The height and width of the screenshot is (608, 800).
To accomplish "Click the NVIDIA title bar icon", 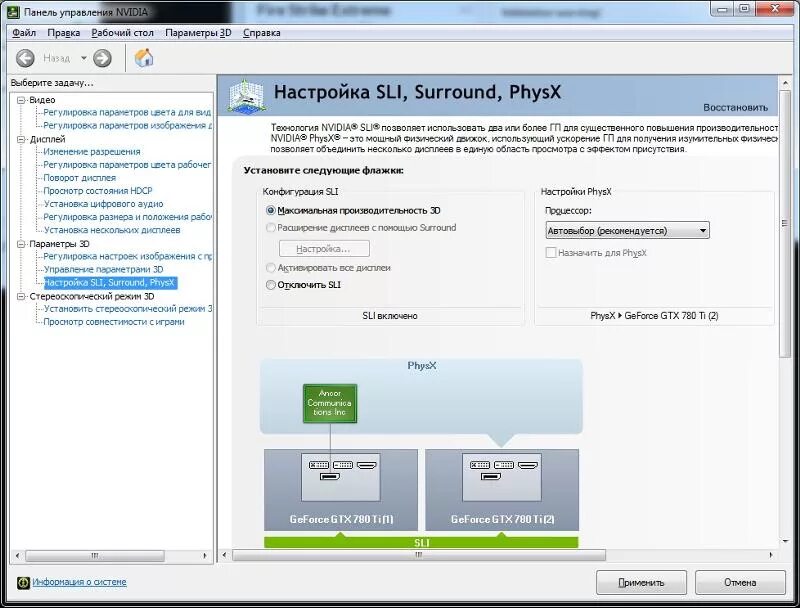I will click(x=14, y=12).
